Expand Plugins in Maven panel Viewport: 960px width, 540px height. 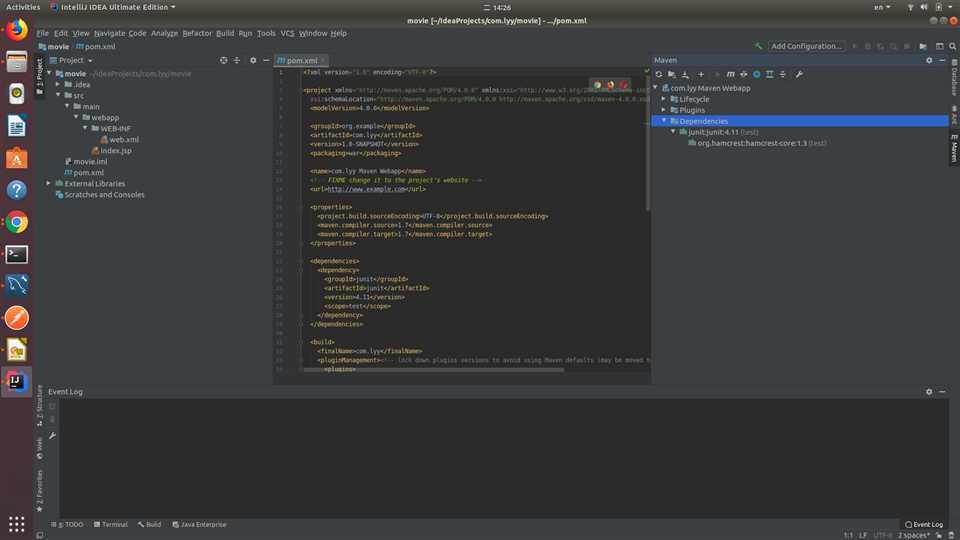coord(664,110)
